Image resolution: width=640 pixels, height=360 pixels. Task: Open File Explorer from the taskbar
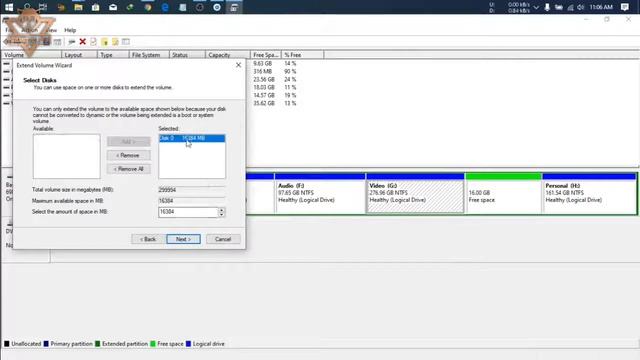(x=78, y=7)
